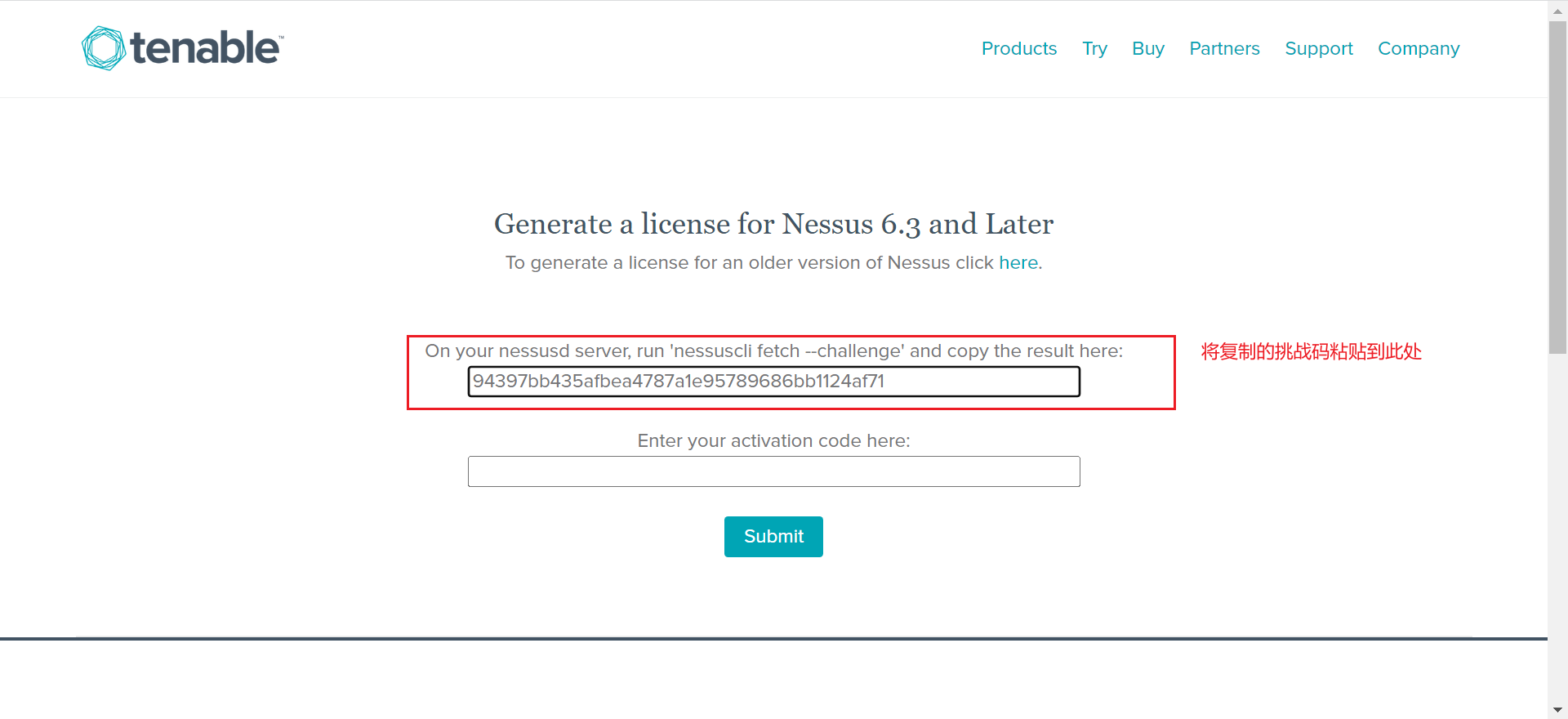Focus the challenge code input field
1568x719 pixels.
pyautogui.click(x=773, y=382)
